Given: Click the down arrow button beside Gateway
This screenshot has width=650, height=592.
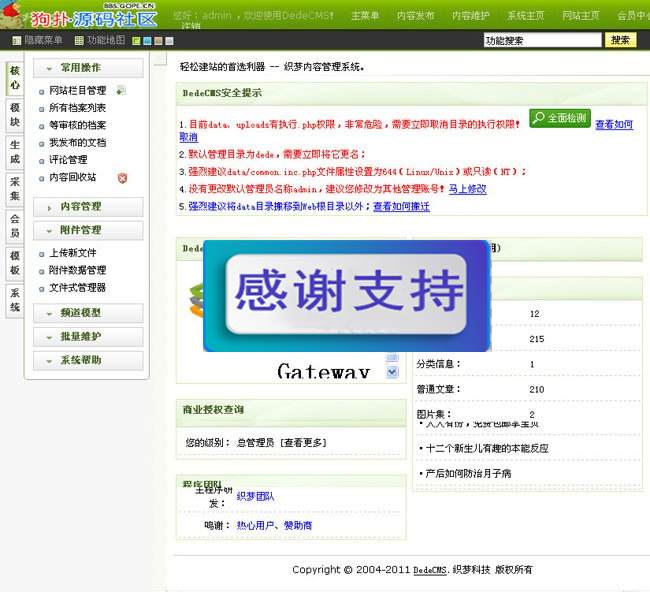Looking at the screenshot, I should pyautogui.click(x=392, y=372).
